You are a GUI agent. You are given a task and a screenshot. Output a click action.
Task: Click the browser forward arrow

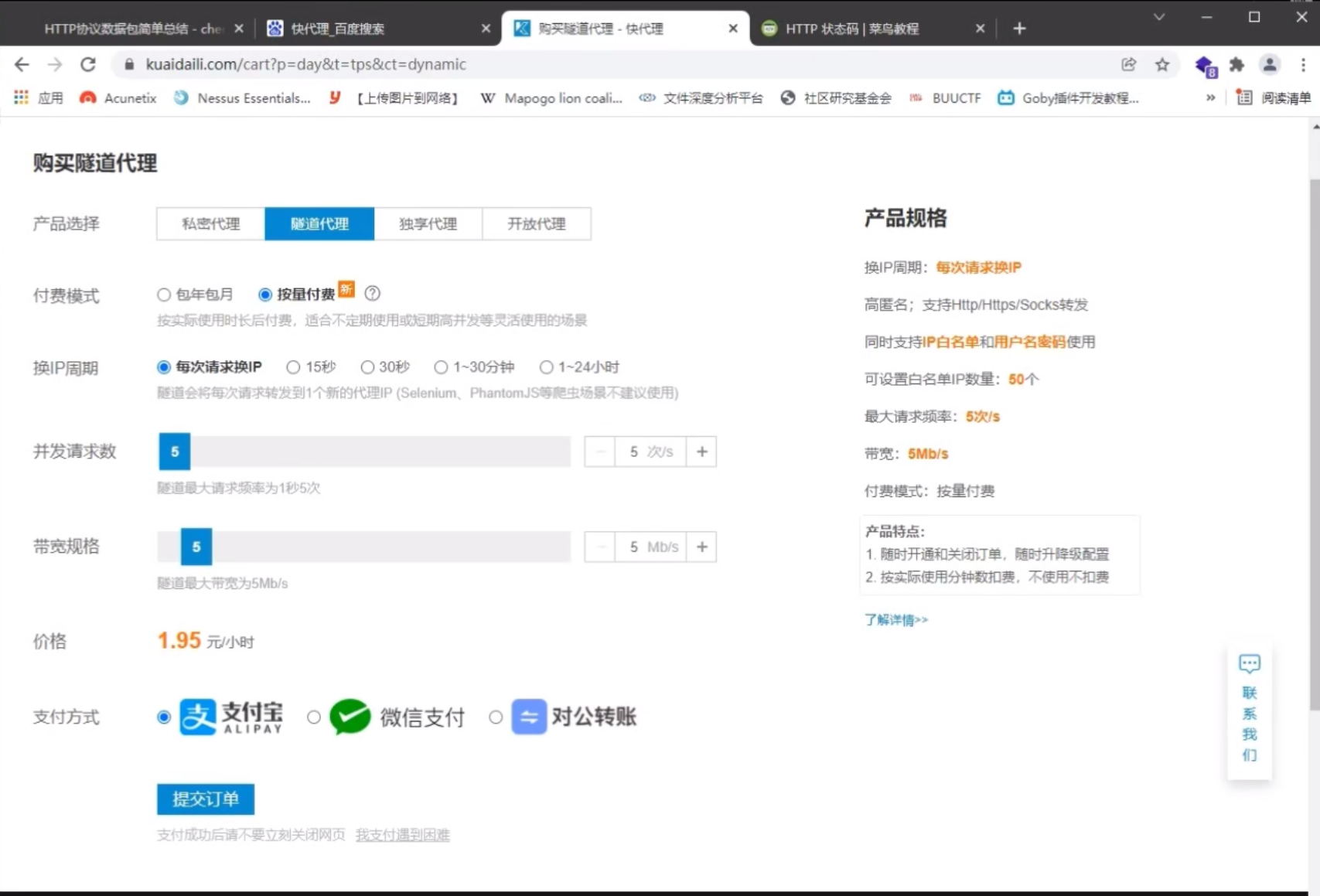coord(55,64)
